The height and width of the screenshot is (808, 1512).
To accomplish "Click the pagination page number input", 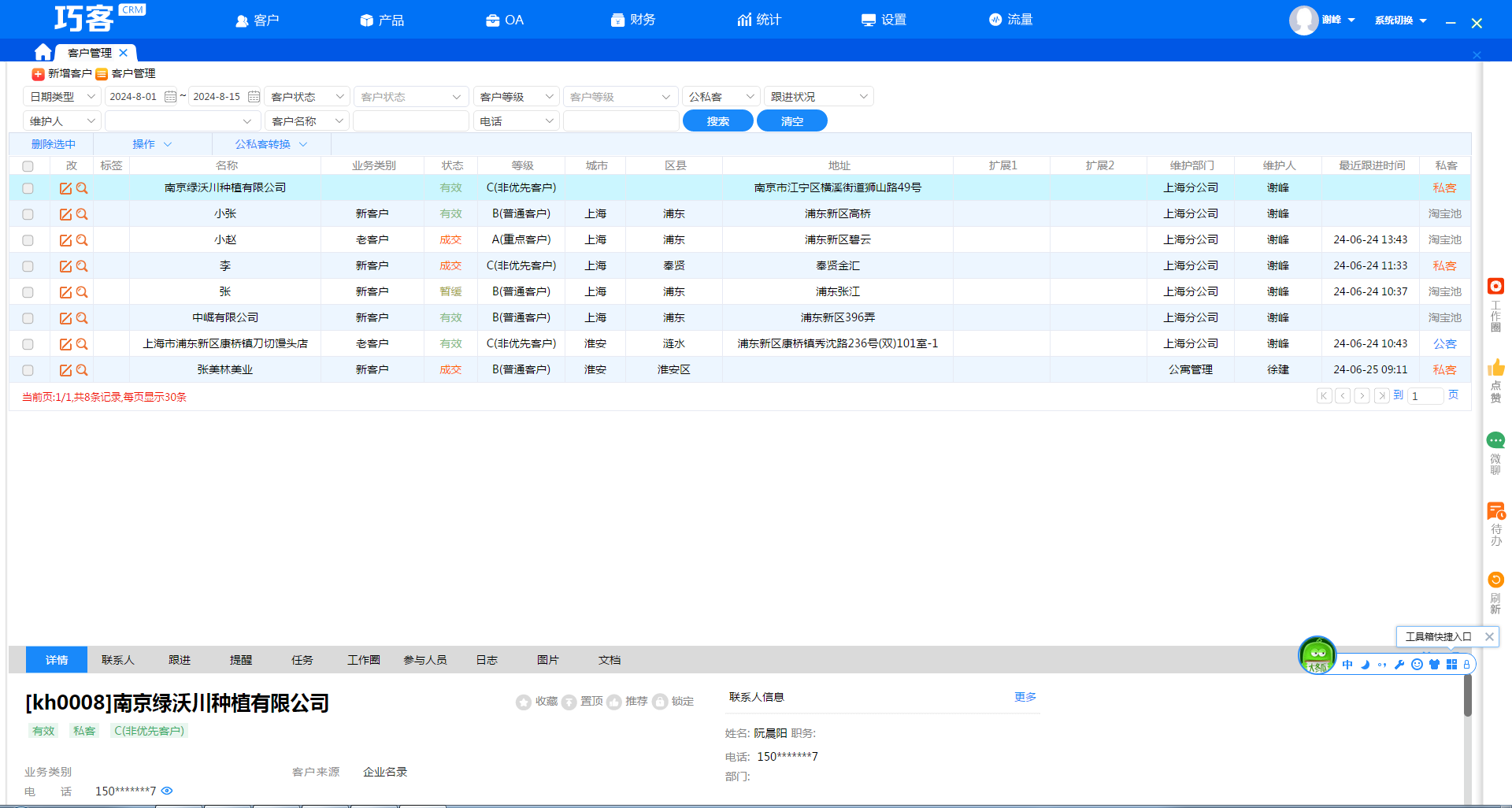I will pos(1426,395).
